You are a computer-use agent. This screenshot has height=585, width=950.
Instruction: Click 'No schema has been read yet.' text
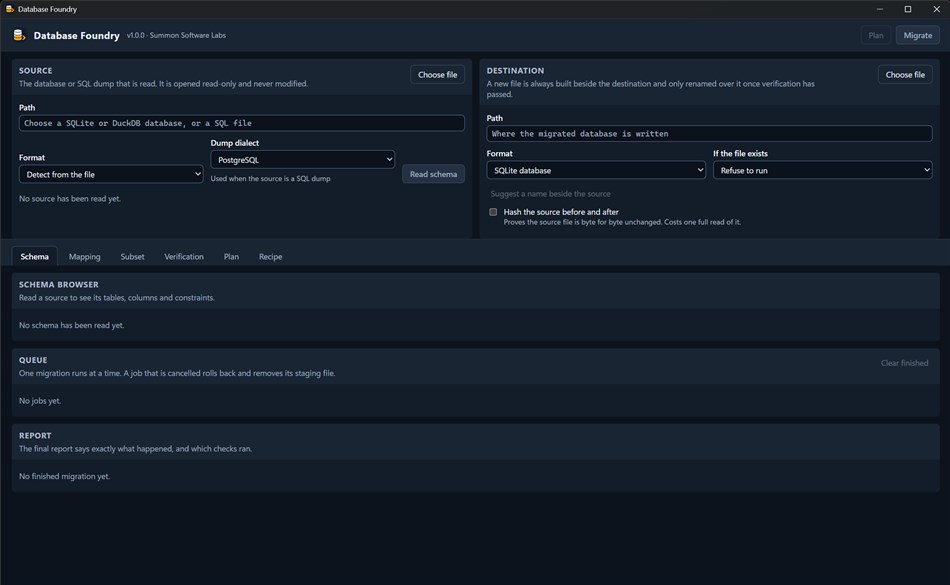tap(71, 325)
